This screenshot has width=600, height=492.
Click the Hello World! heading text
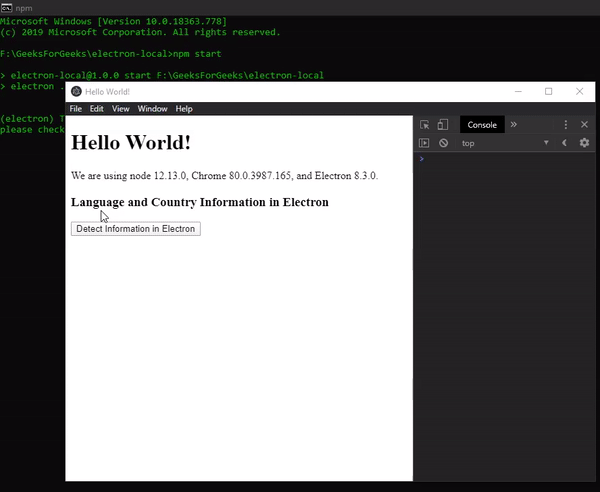tap(131, 143)
